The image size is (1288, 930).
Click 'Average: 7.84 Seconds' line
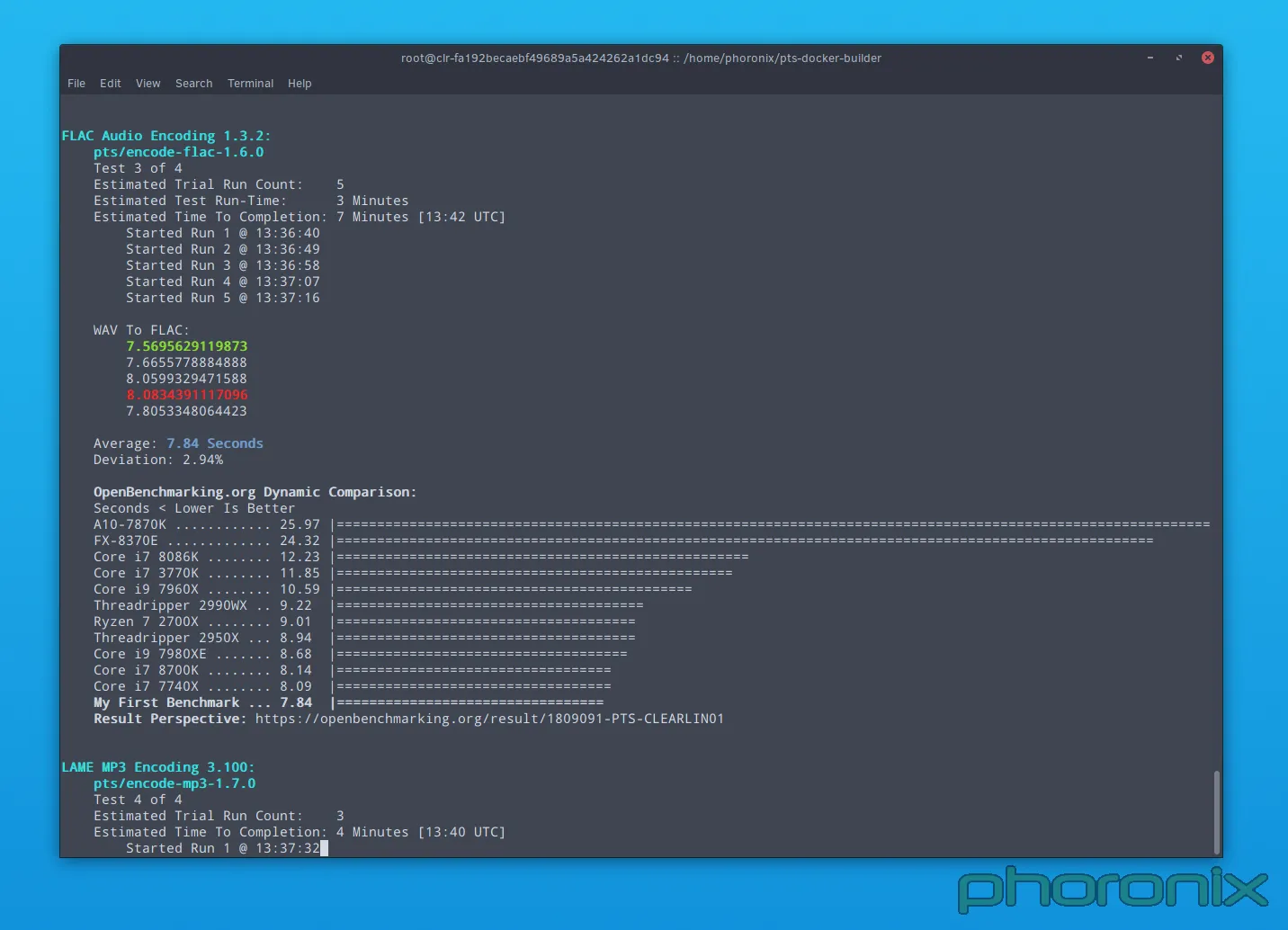point(178,443)
